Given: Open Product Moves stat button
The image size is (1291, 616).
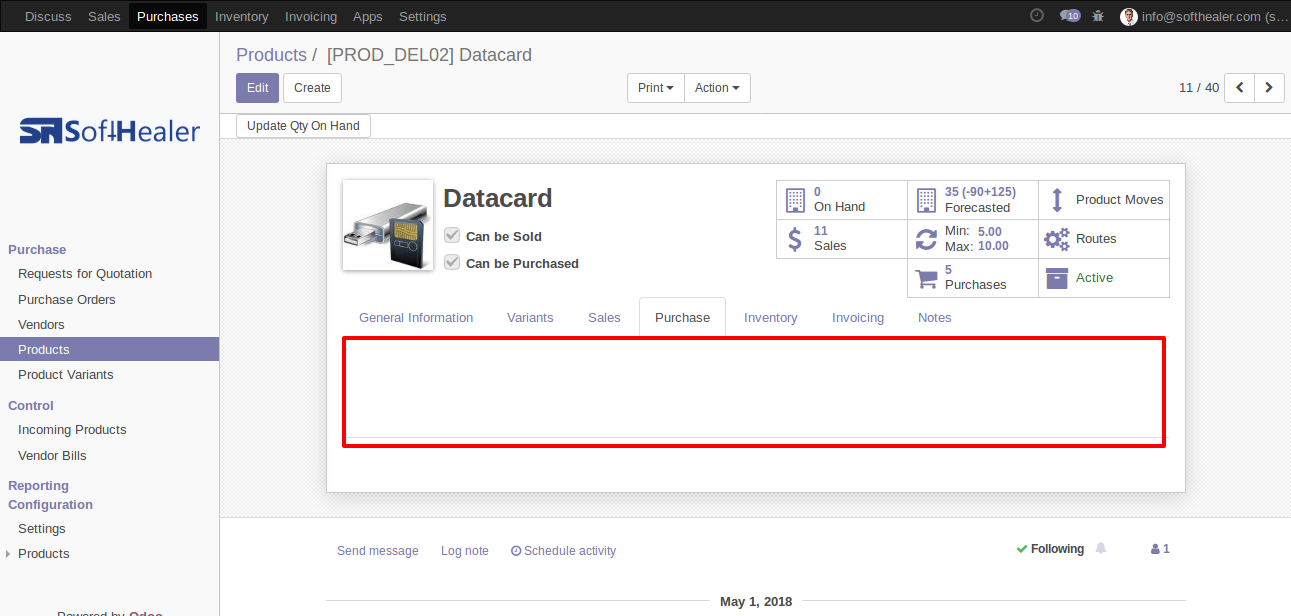Looking at the screenshot, I should [1104, 200].
